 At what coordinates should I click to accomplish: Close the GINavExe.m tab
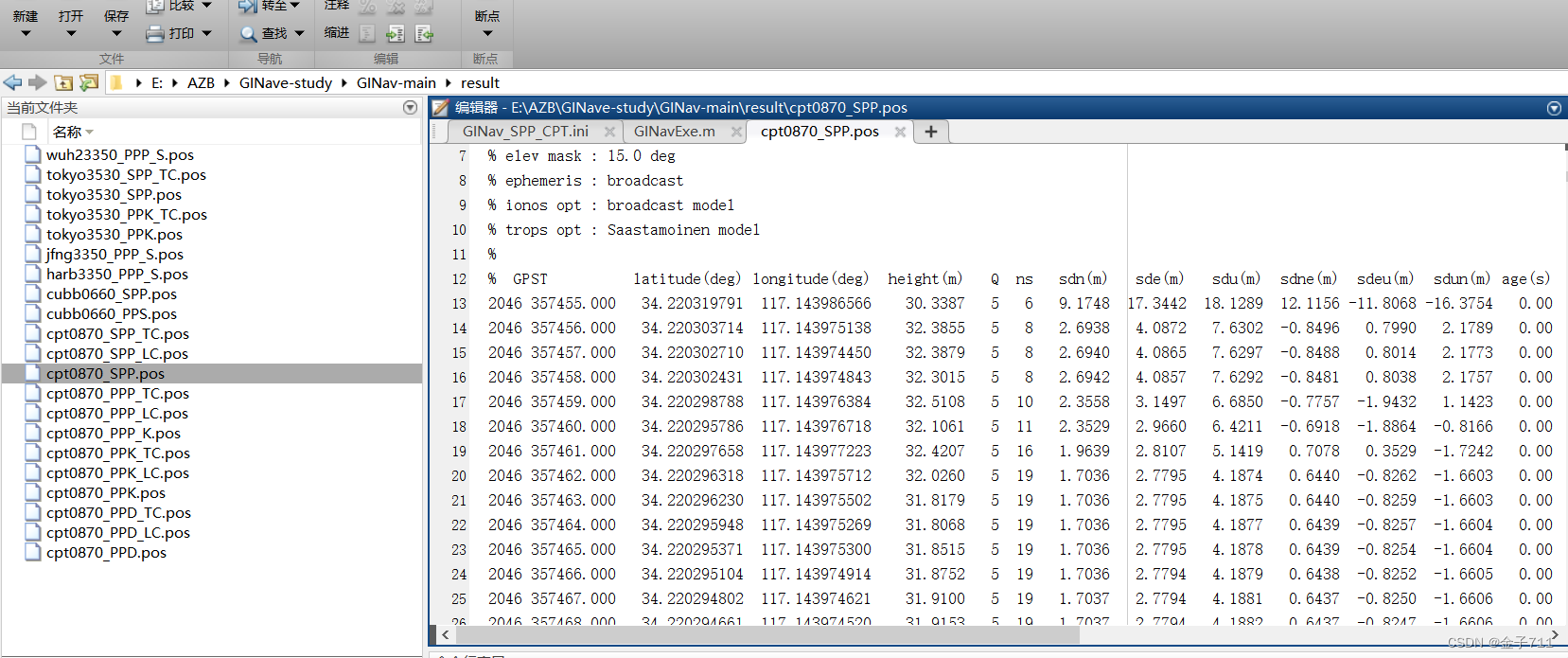click(x=736, y=132)
